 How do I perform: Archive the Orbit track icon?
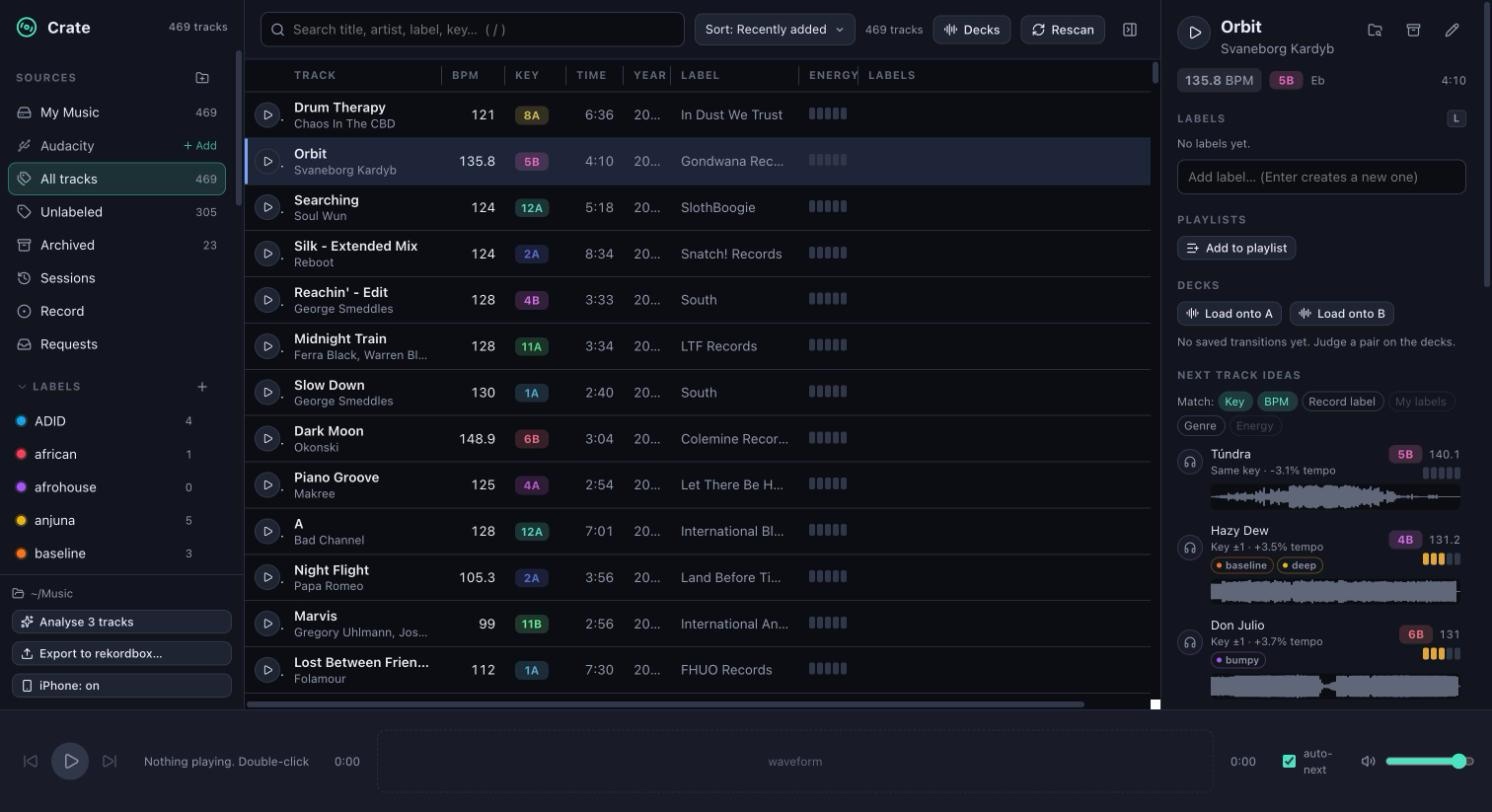coord(1413,30)
